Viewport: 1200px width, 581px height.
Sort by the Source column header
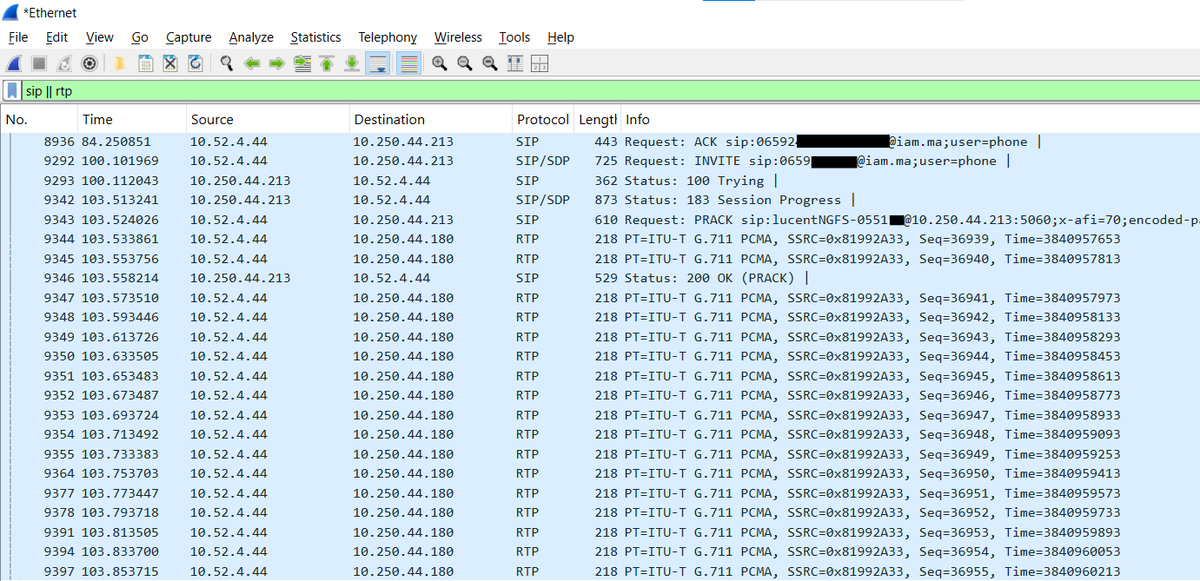pos(267,119)
